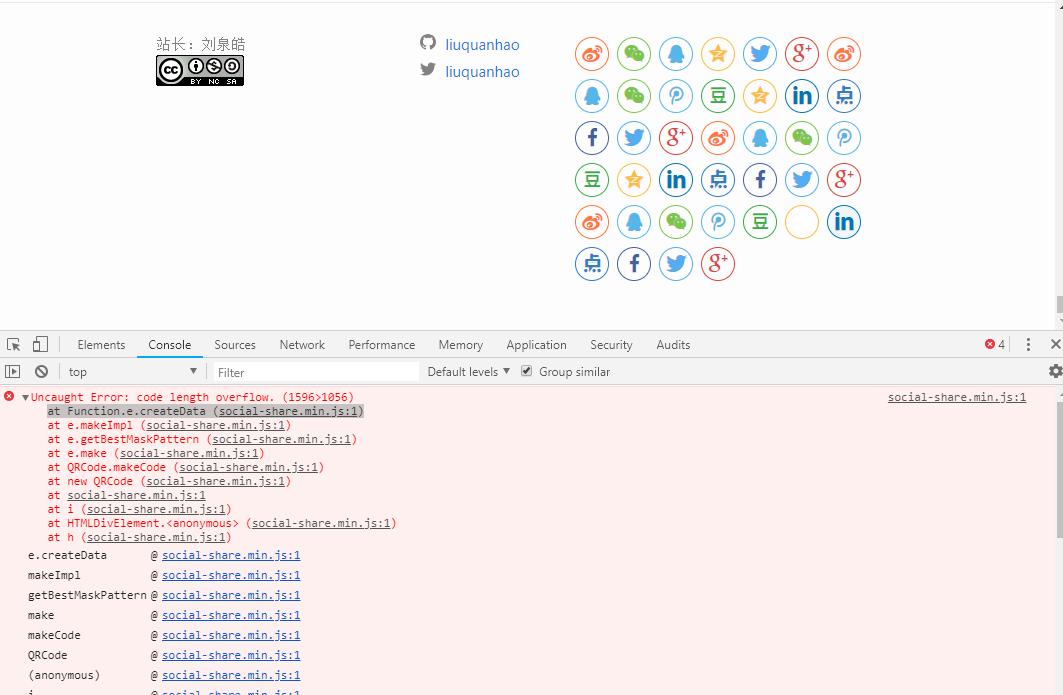Click the Creative Commons BY-NC-SA license badge

[200, 71]
